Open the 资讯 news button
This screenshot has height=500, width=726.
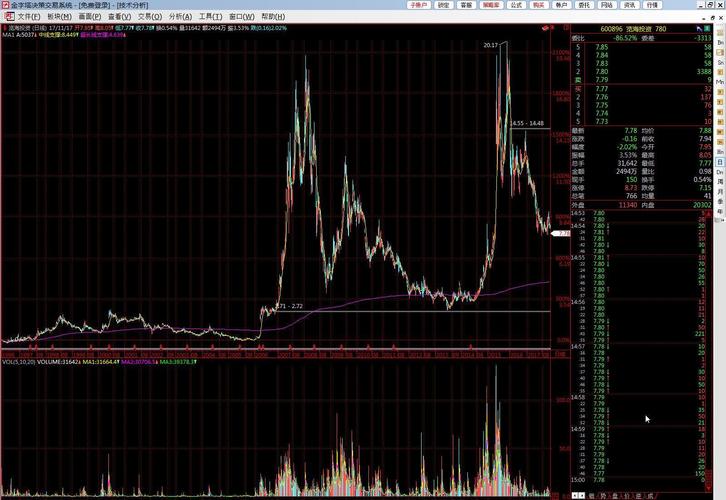pyautogui.click(x=629, y=5)
